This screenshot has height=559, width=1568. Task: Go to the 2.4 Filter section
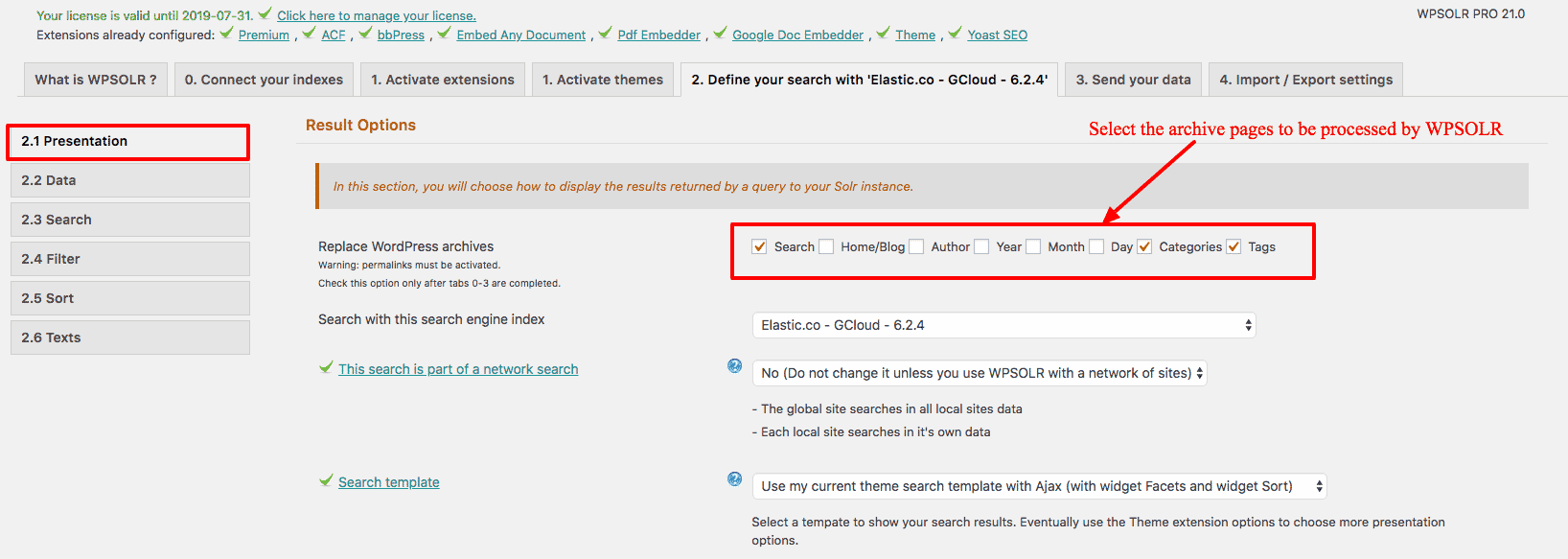coord(130,259)
